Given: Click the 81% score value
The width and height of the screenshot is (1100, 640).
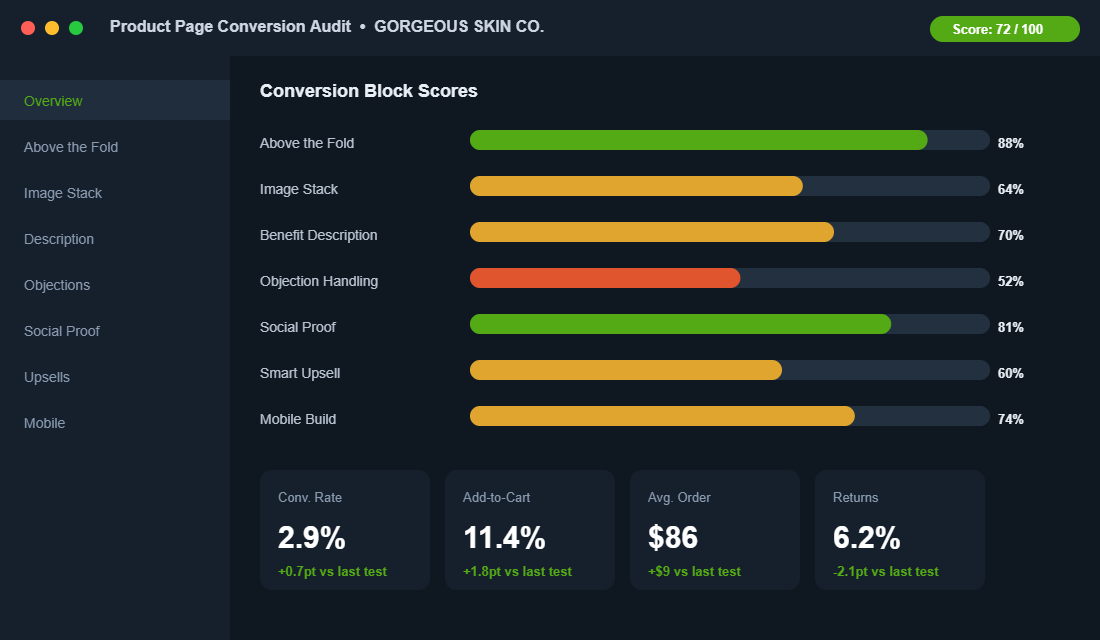Looking at the screenshot, I should pos(1010,327).
